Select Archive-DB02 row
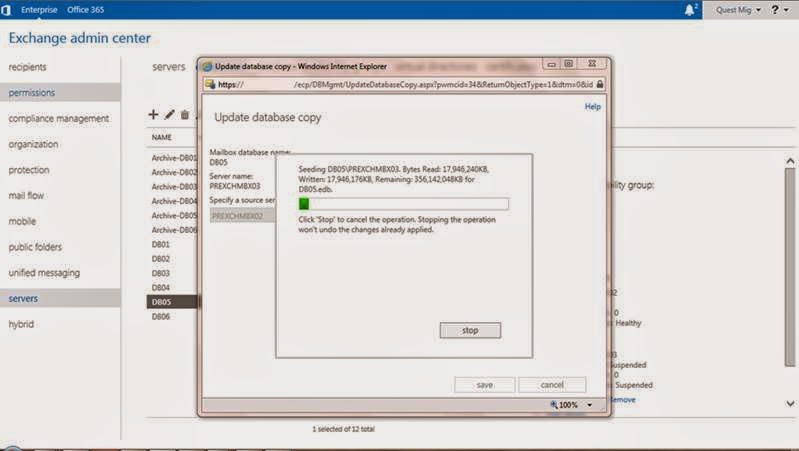Screen dimensions: 799x451 tap(174, 172)
